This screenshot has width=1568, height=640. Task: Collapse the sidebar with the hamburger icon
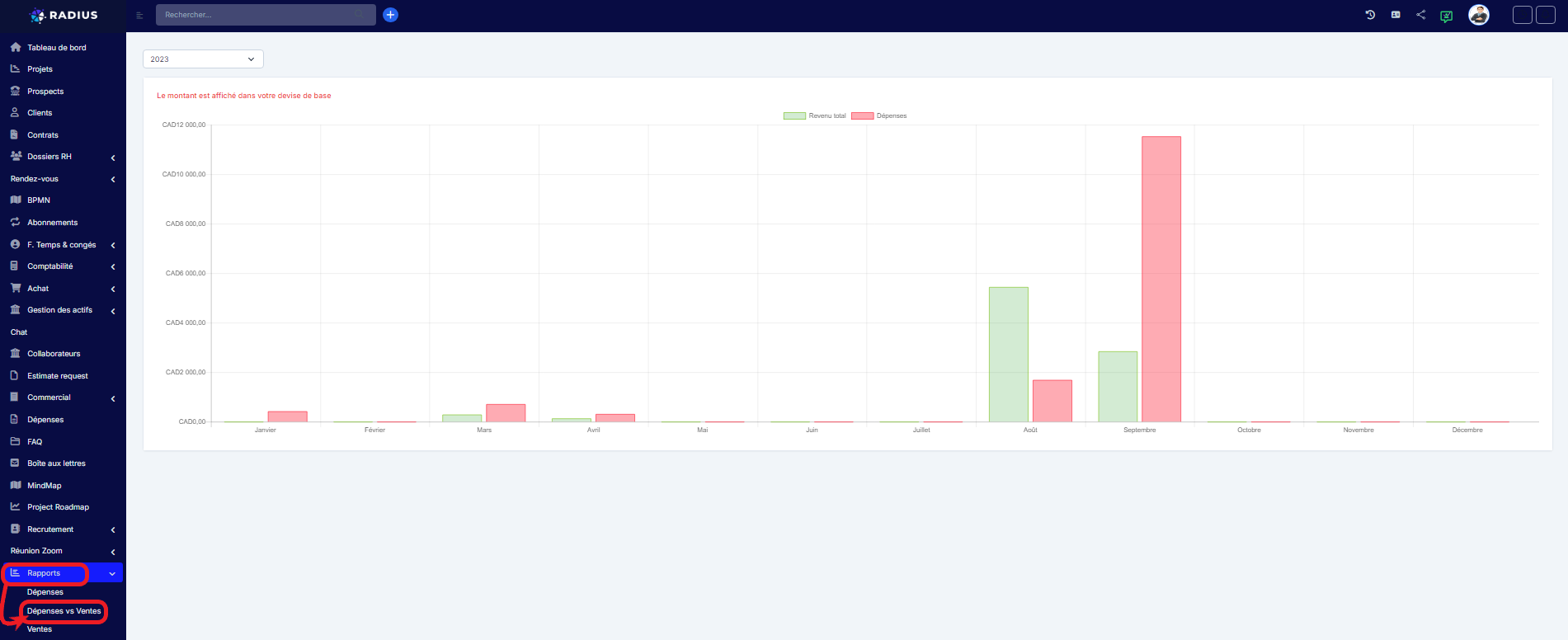[139, 15]
